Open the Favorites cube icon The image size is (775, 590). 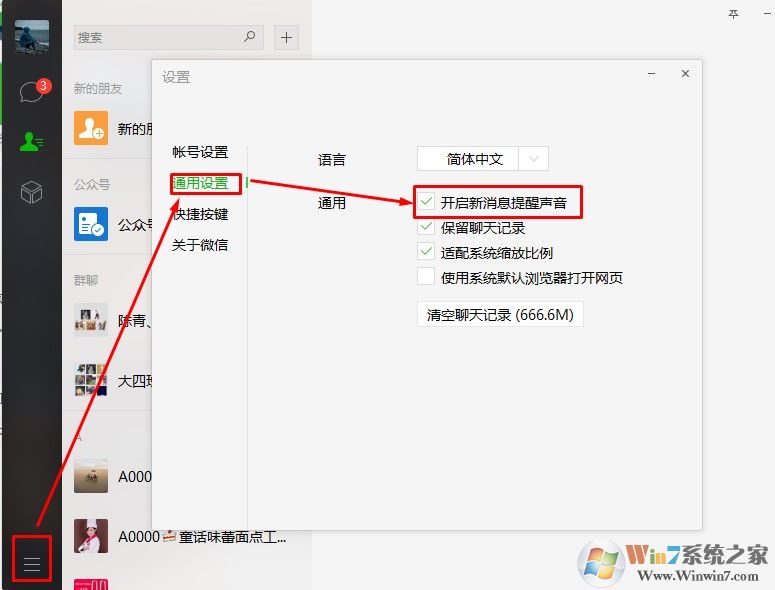coord(31,192)
